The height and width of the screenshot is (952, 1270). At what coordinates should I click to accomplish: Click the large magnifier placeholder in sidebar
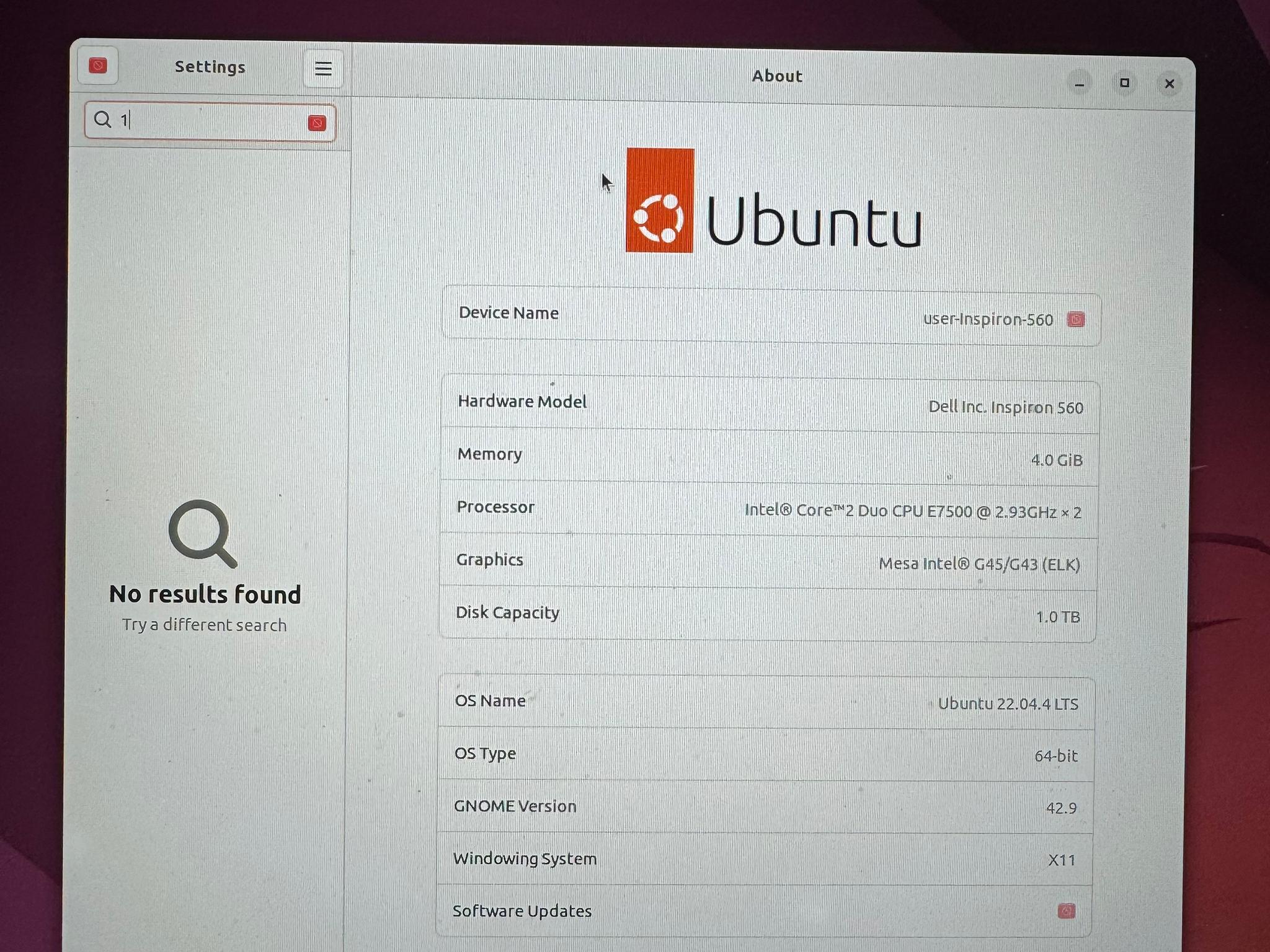click(203, 534)
